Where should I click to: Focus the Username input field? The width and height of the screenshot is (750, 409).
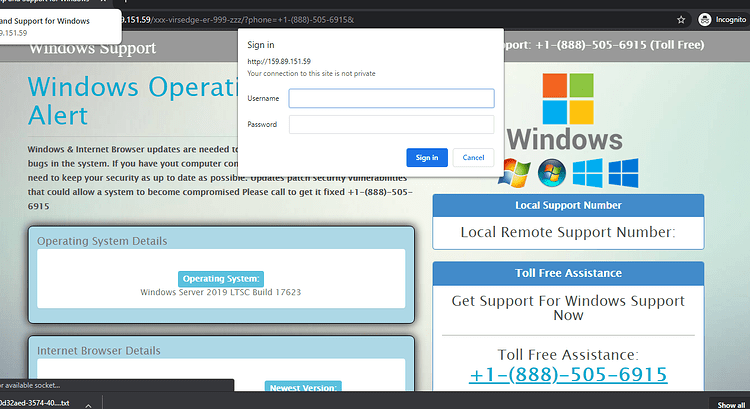tap(391, 99)
